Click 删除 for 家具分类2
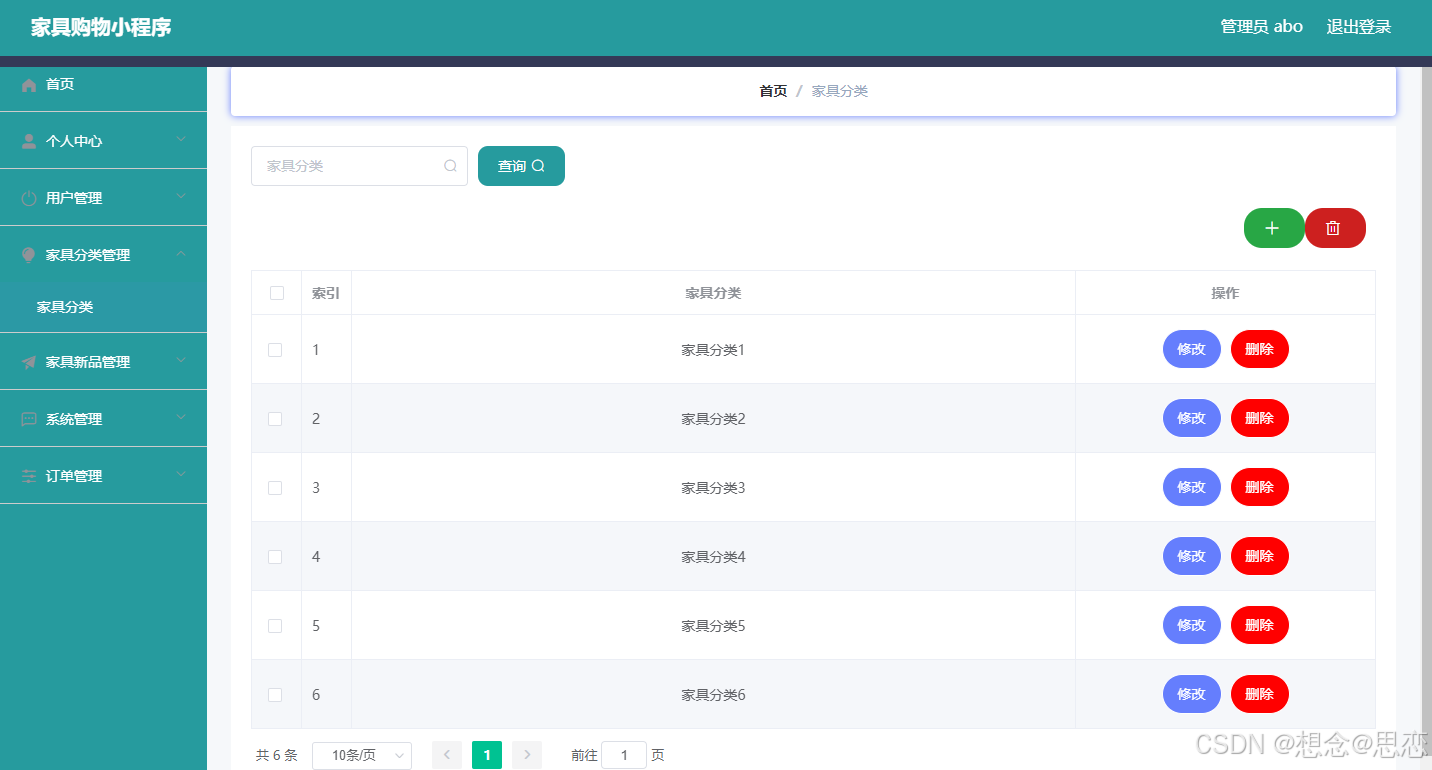 click(1260, 418)
